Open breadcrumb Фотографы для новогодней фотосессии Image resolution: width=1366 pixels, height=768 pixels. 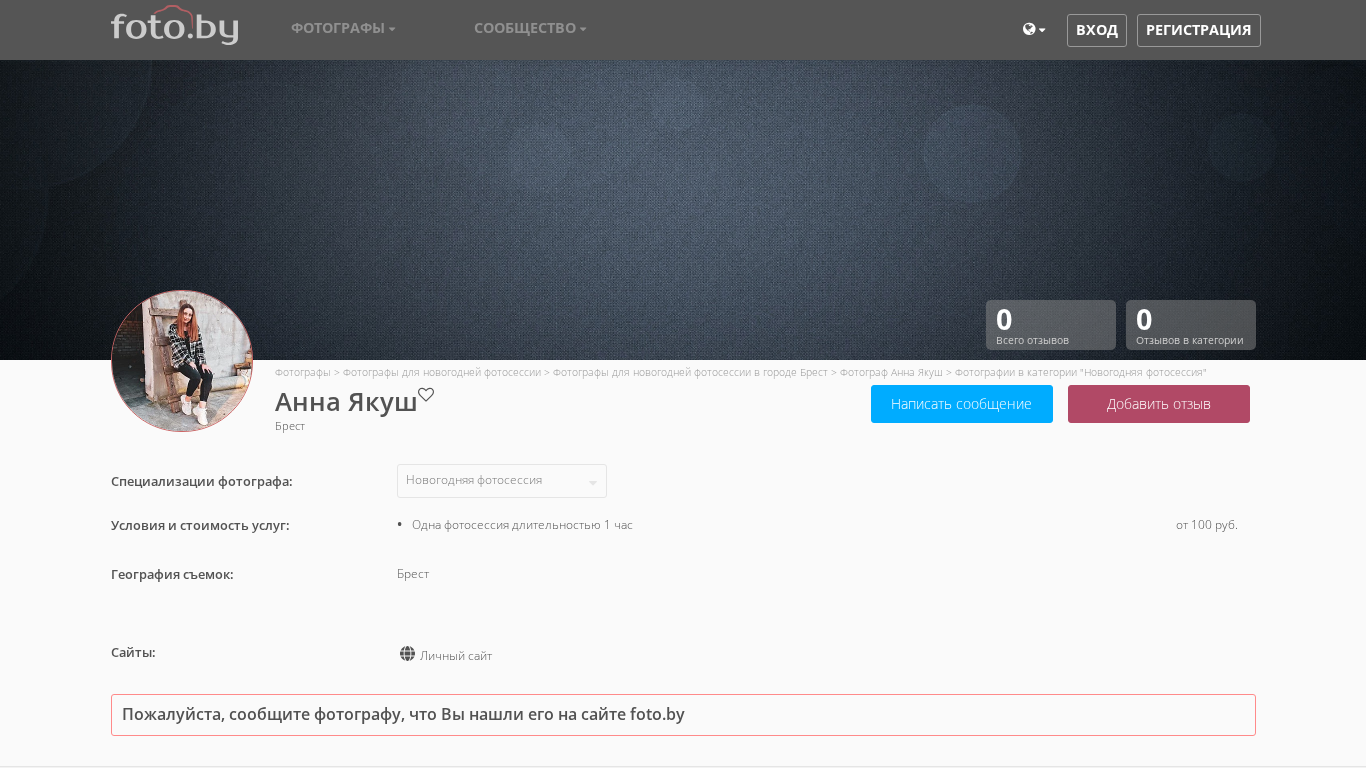click(x=441, y=372)
